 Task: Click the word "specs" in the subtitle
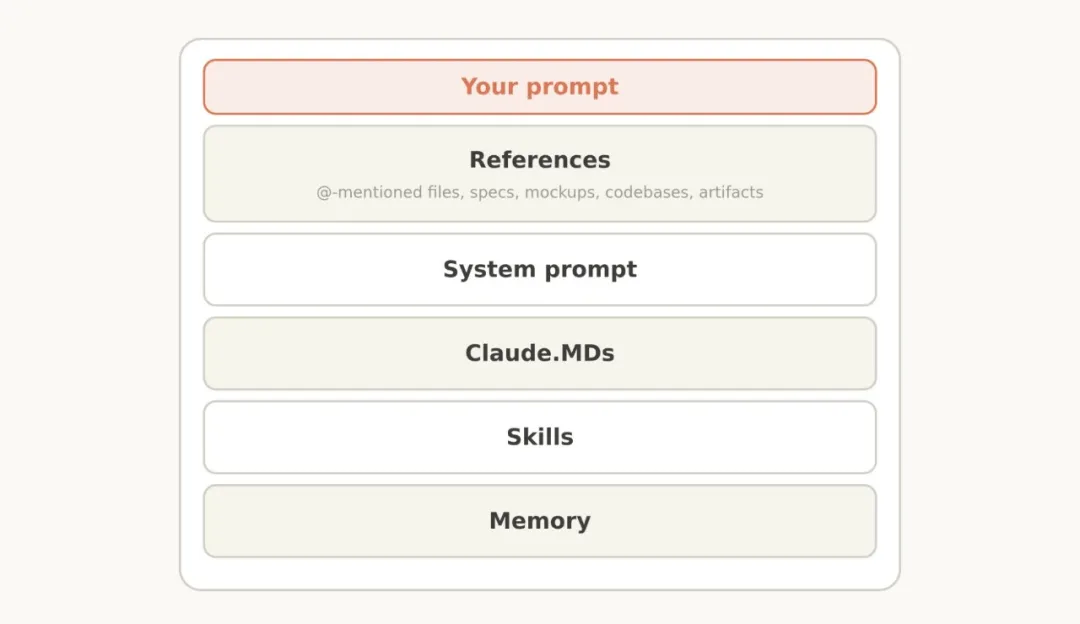pyautogui.click(x=493, y=193)
